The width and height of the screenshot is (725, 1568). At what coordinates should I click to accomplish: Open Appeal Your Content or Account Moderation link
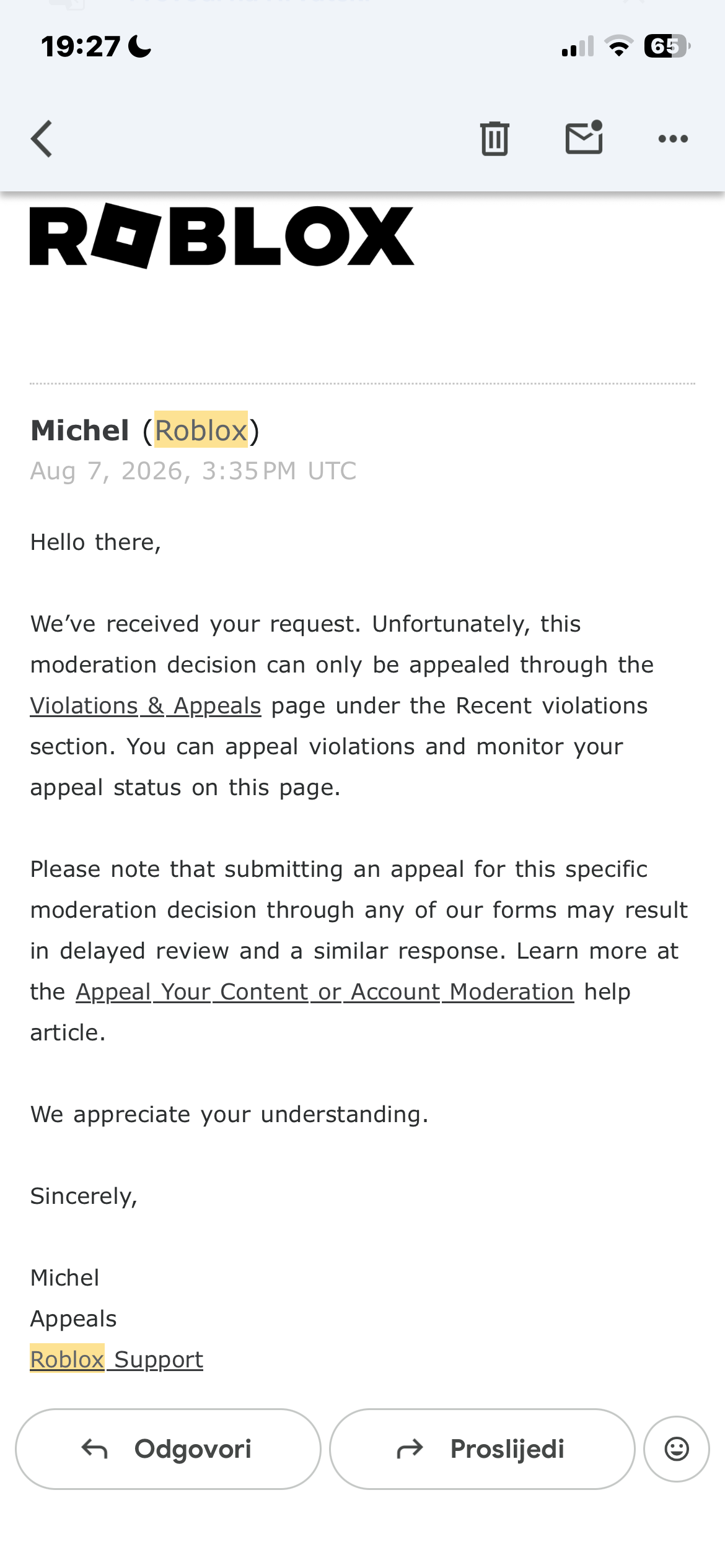point(325,992)
